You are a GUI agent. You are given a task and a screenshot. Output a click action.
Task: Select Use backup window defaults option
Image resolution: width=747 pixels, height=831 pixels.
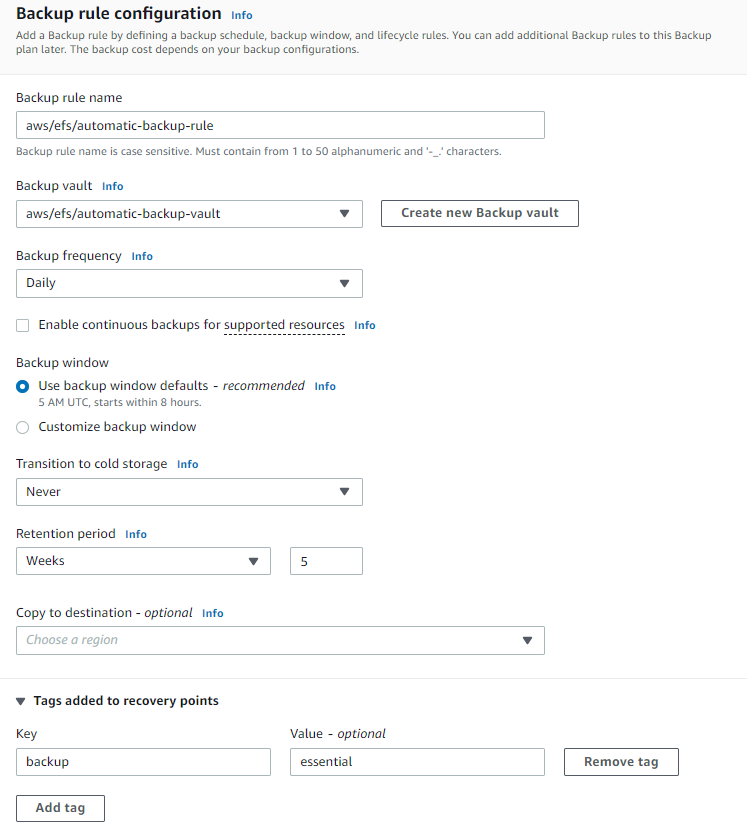(x=22, y=386)
